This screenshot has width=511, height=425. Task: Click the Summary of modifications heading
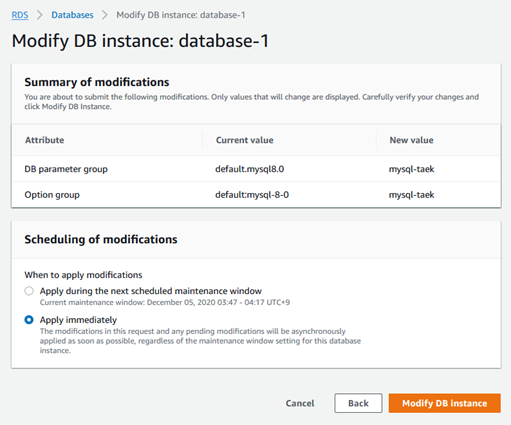click(97, 82)
